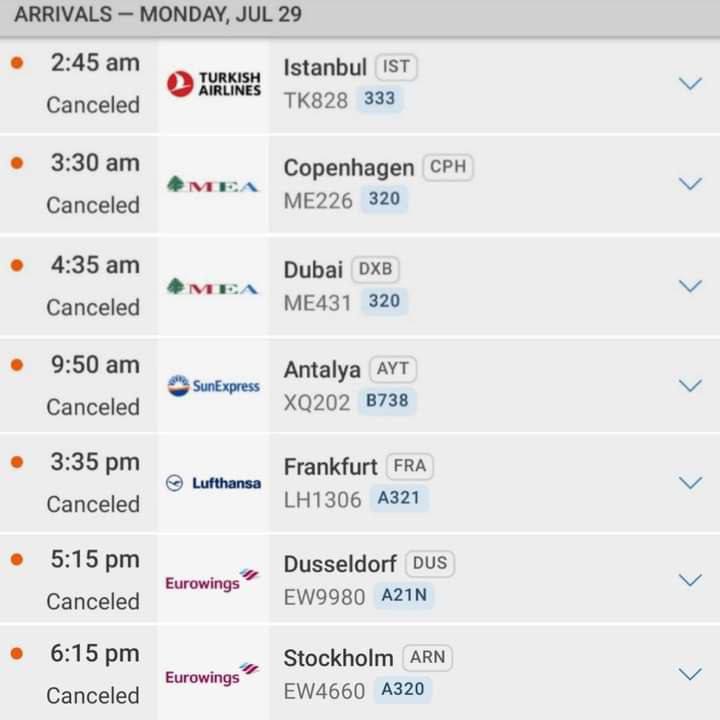Screen dimensions: 720x720
Task: Click the Turkish Airlines logo
Action: pyautogui.click(x=214, y=84)
